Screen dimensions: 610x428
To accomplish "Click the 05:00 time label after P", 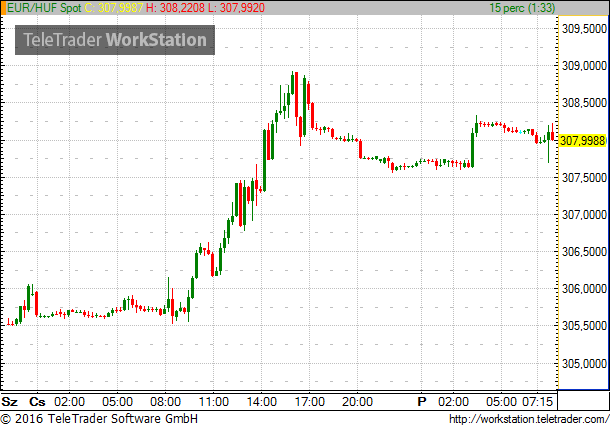I will click(x=501, y=401).
